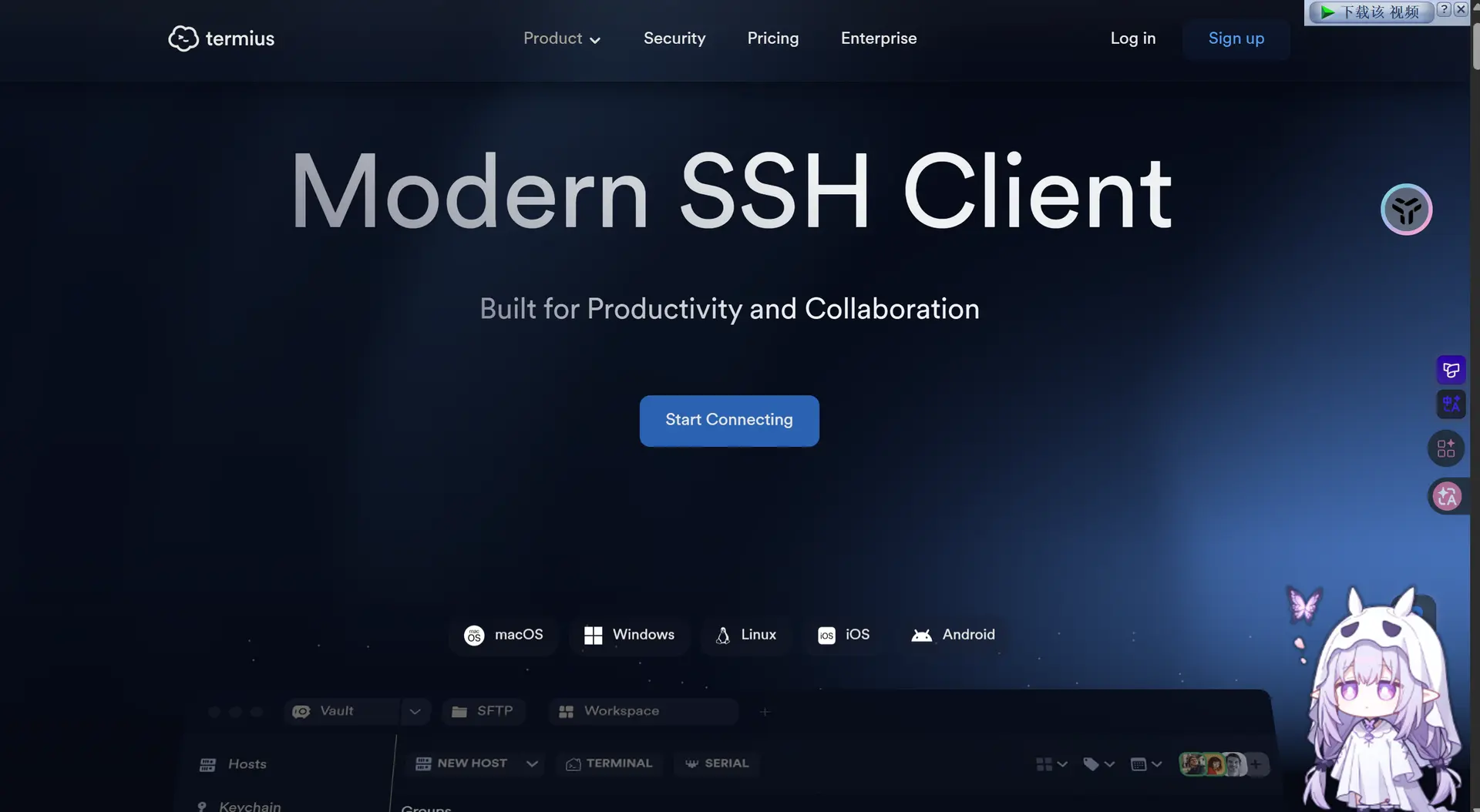Viewport: 1480px width, 812px height.
Task: Add a new tab with plus icon
Action: coord(765,712)
